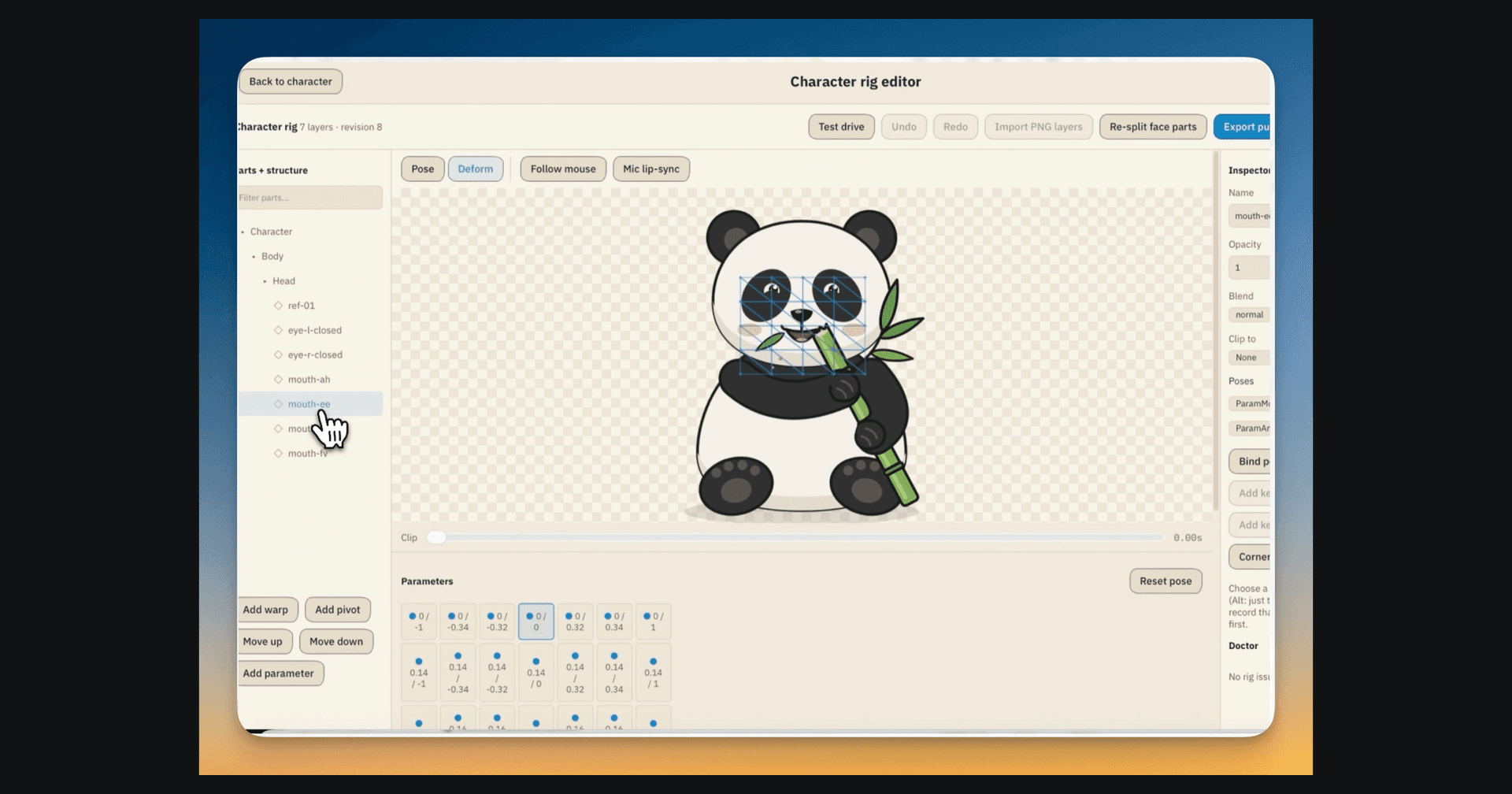Add a new parameter
The width and height of the screenshot is (1512, 794).
click(x=280, y=673)
